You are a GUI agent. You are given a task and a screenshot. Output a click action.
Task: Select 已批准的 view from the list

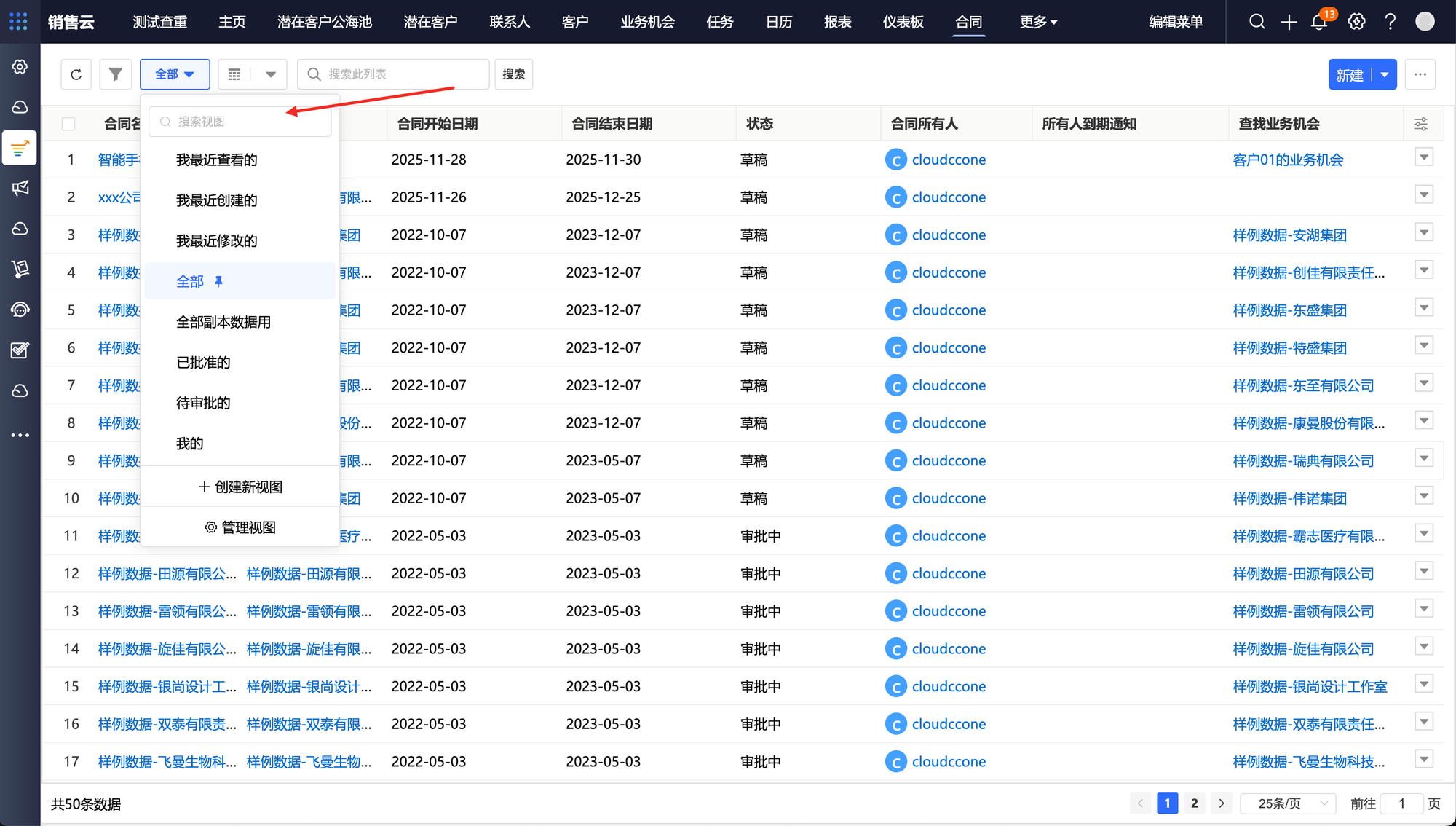(203, 362)
